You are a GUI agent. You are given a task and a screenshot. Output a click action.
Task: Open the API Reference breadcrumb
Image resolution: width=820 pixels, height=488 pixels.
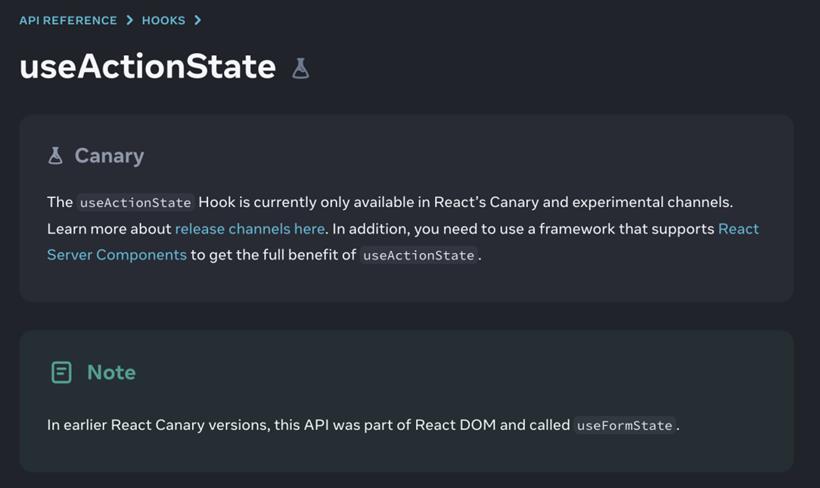click(68, 20)
